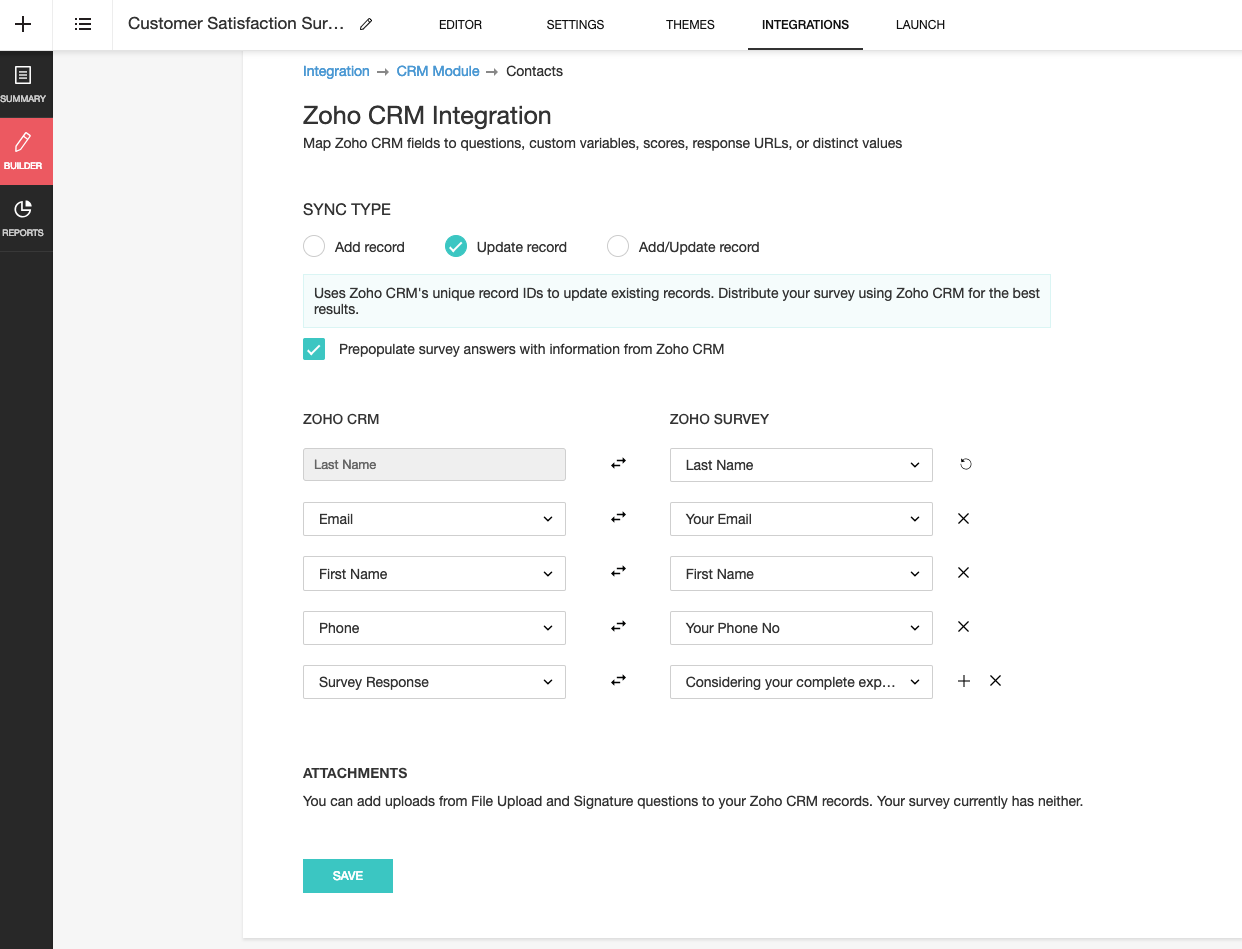
Task: Switch to the Launch tab
Action: point(920,25)
